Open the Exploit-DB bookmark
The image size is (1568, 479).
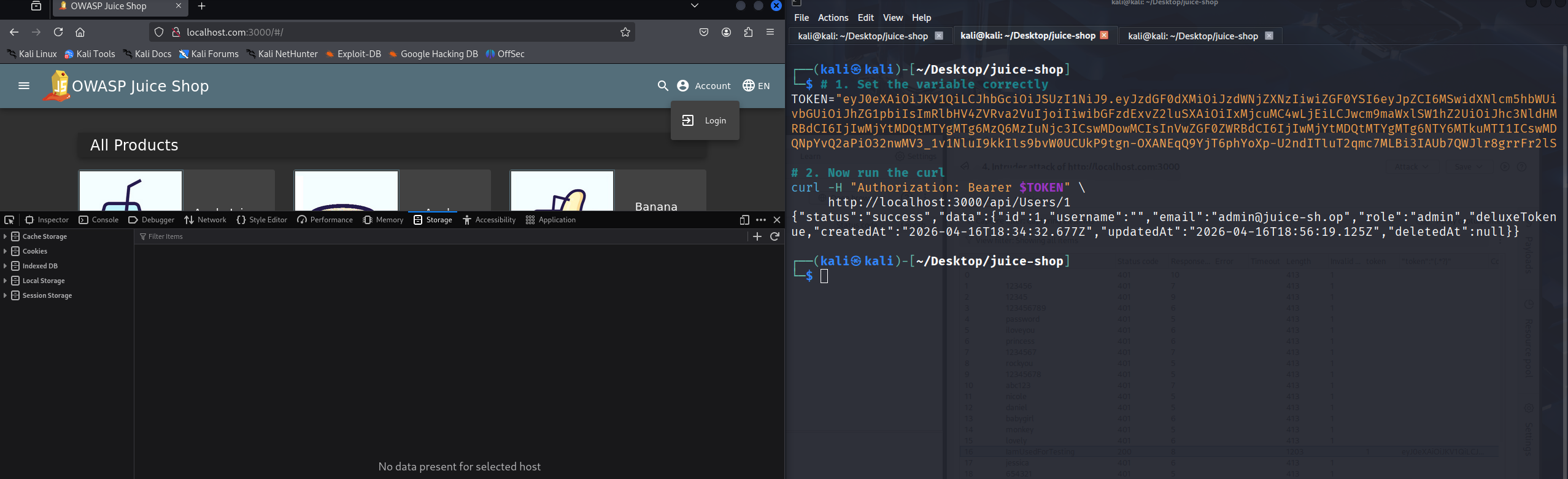(x=353, y=54)
